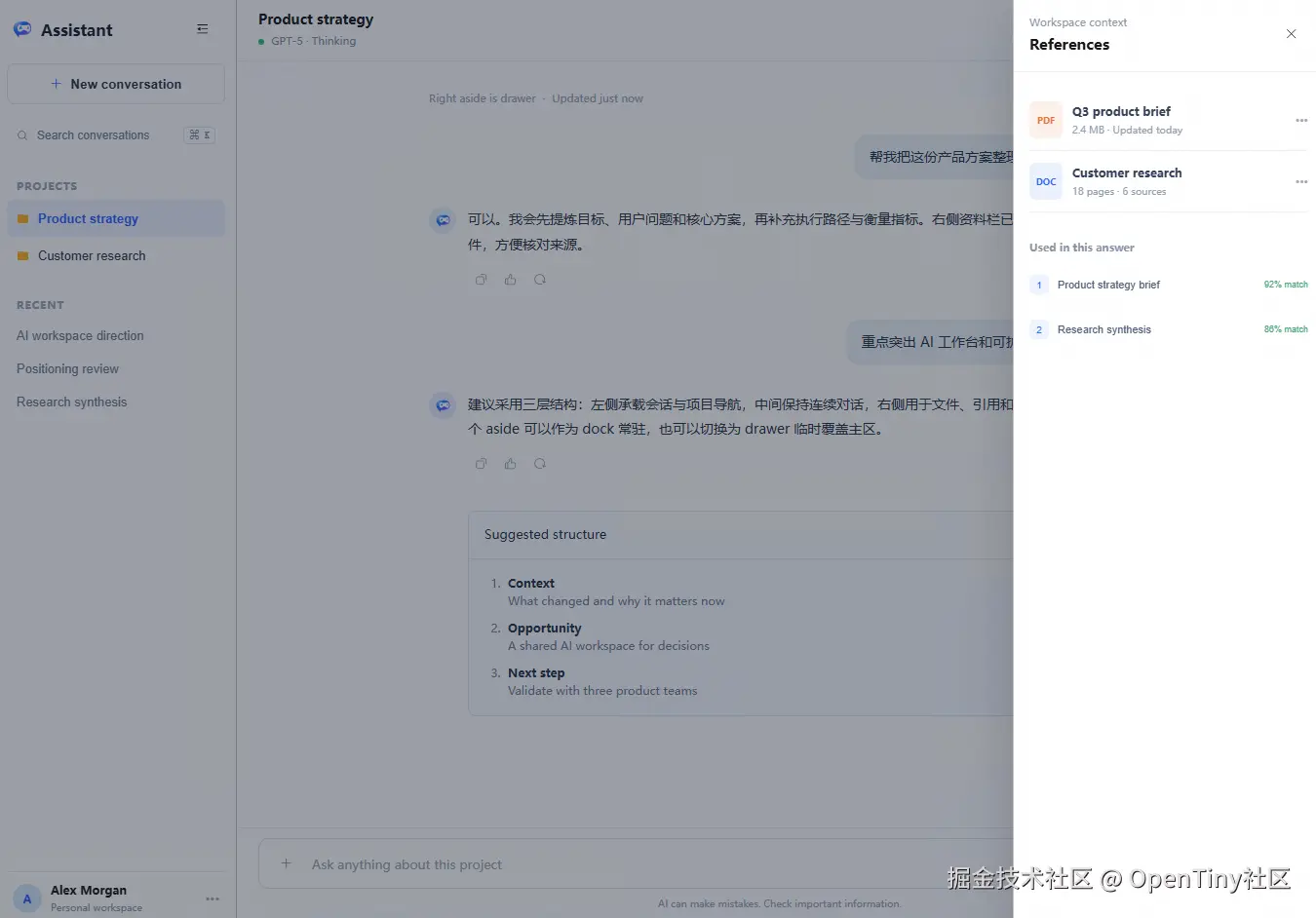Open Research synthesis recent conversation

[x=71, y=402]
